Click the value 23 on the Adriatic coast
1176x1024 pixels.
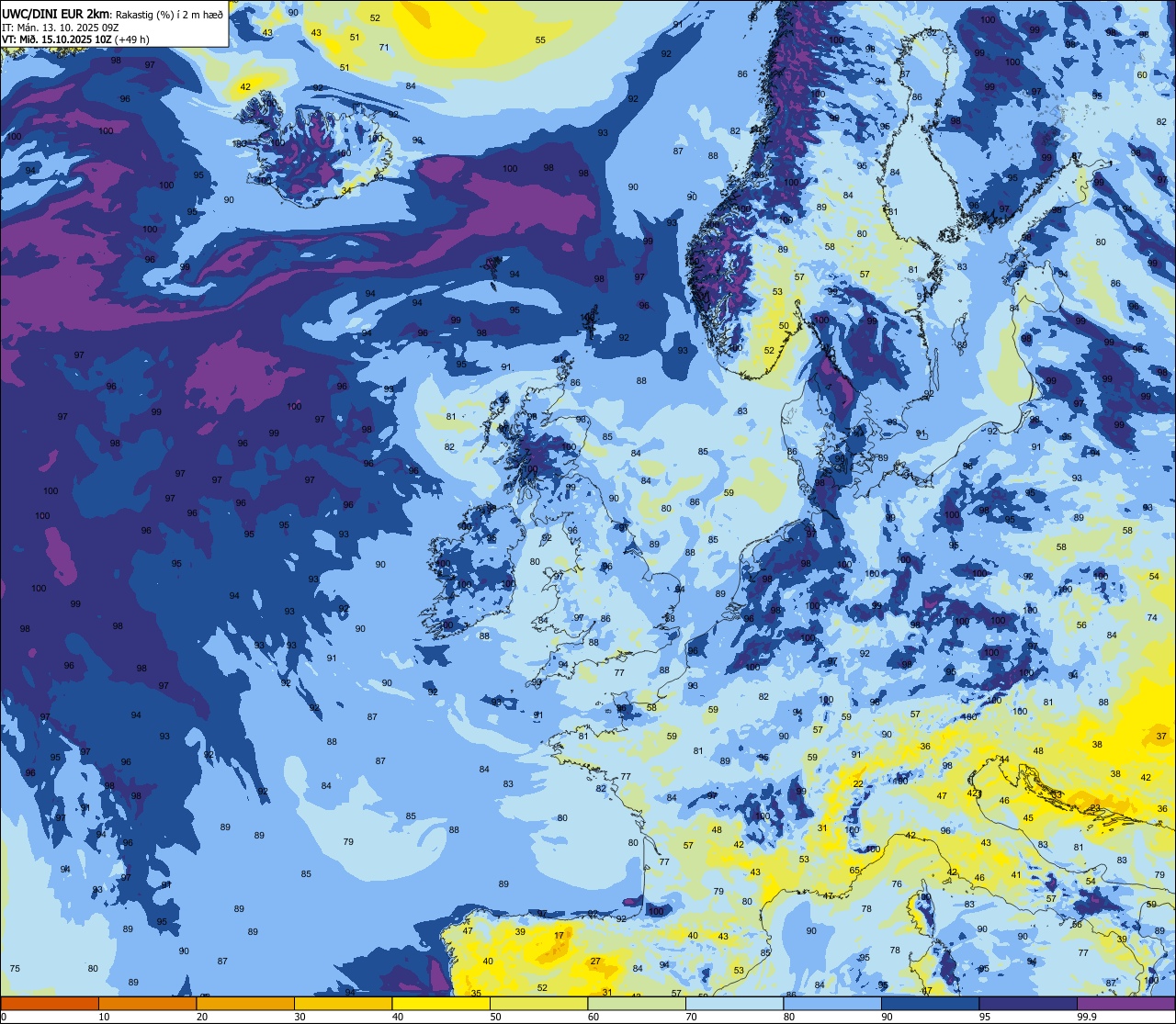[1095, 807]
